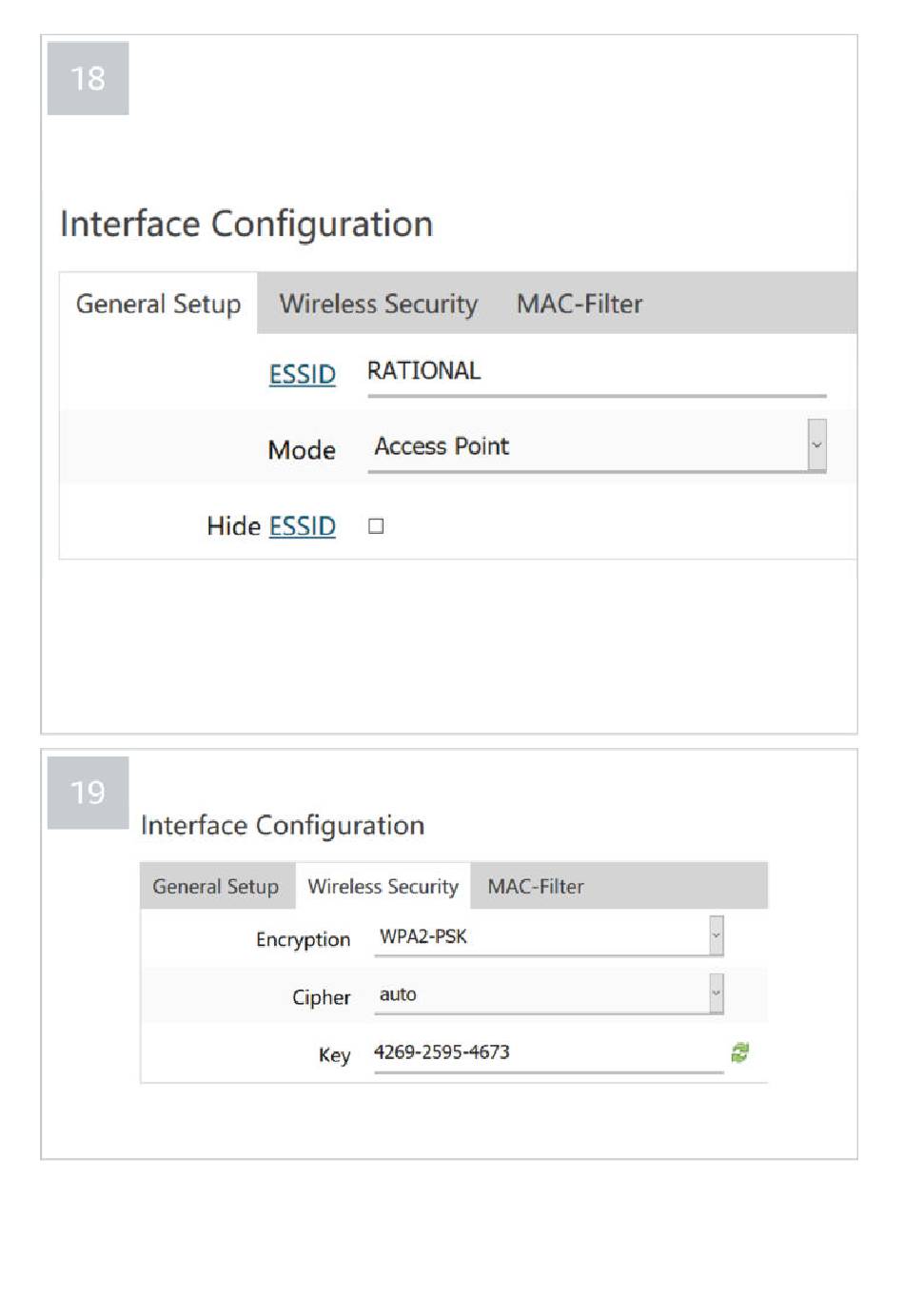Image resolution: width=904 pixels, height=1316 pixels.
Task: Click the dropdown arrow of Mode selector
Action: (x=816, y=445)
